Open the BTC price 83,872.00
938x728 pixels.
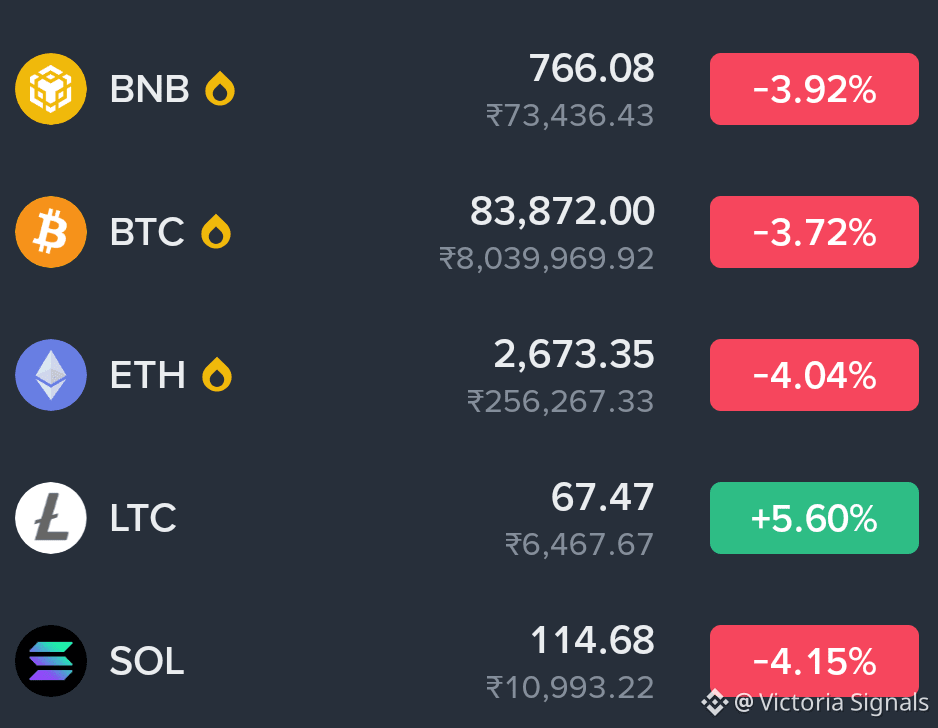point(562,211)
